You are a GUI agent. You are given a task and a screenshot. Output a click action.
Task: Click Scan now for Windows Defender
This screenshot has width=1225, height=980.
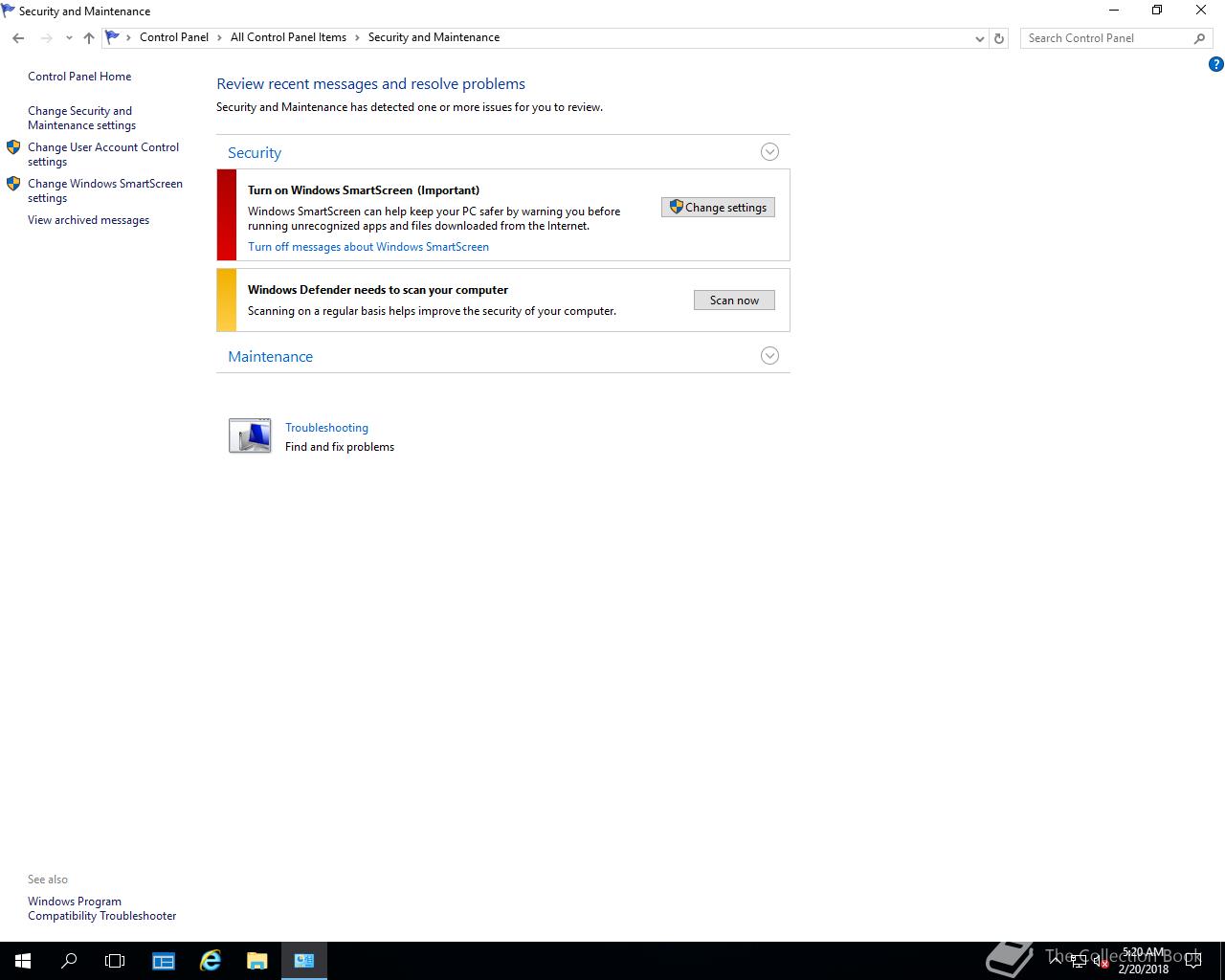click(734, 301)
